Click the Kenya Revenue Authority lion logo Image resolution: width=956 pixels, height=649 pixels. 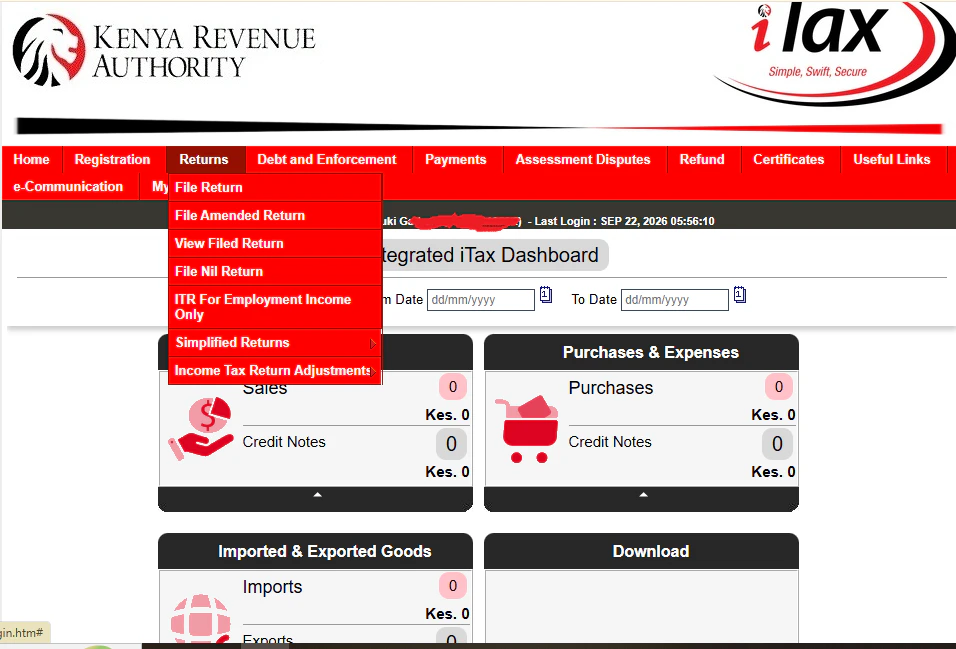click(x=49, y=50)
